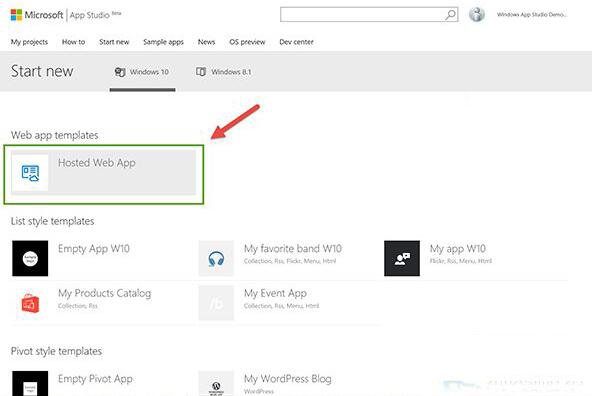This screenshot has height=396, width=603.
Task: Open Windows App Studio Demo account name
Action: pos(532,15)
